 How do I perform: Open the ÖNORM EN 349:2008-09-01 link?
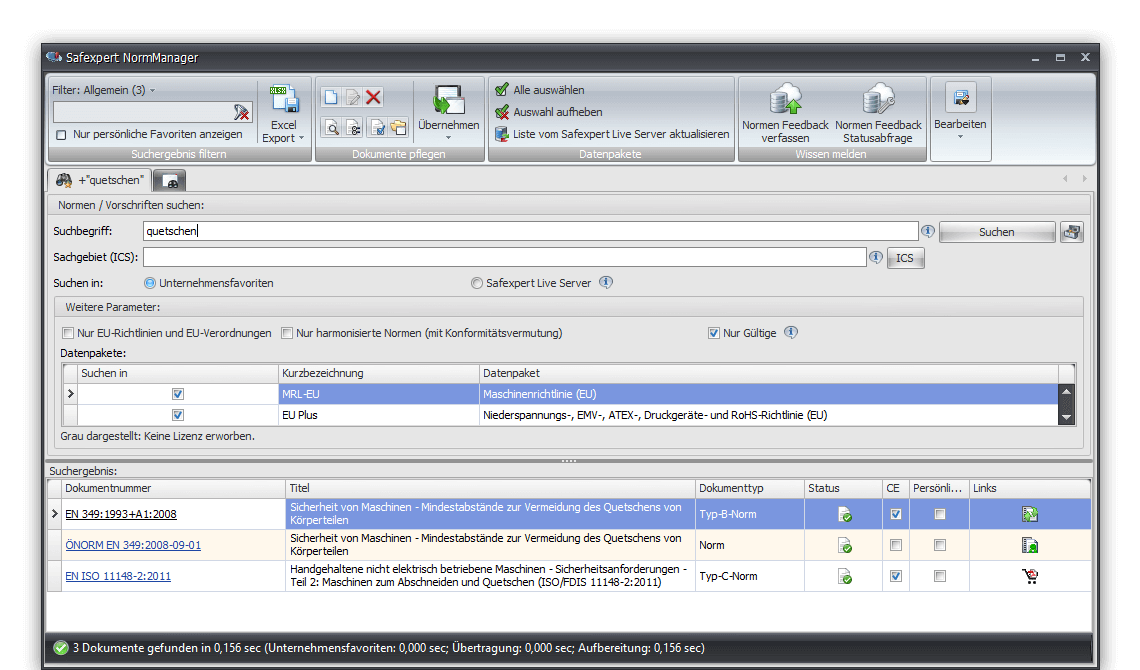point(133,545)
